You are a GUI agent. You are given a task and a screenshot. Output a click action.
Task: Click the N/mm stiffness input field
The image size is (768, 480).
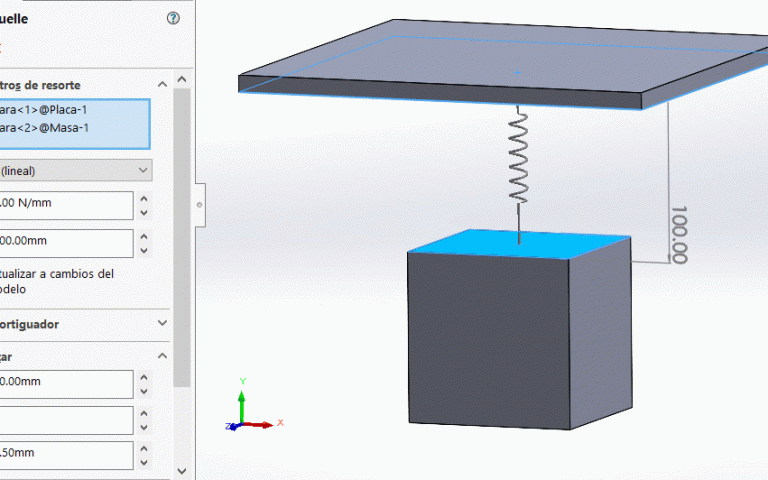tap(66, 205)
